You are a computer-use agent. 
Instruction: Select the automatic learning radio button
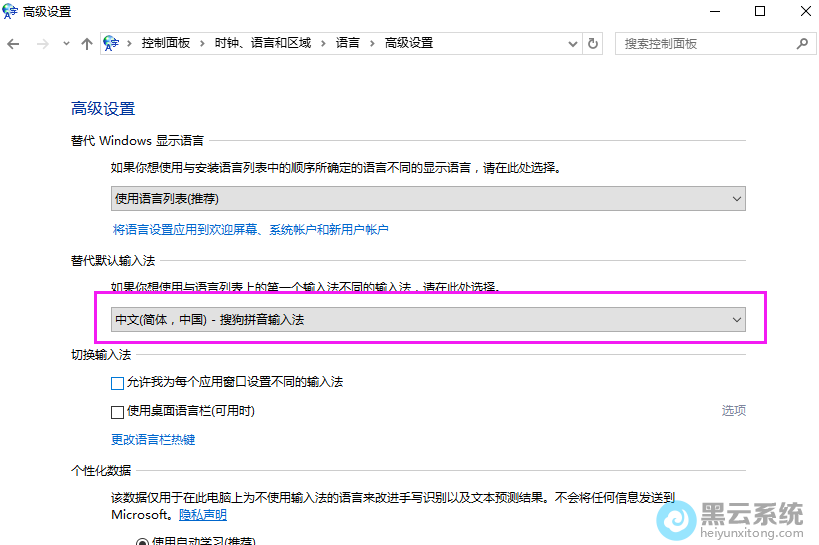141,541
